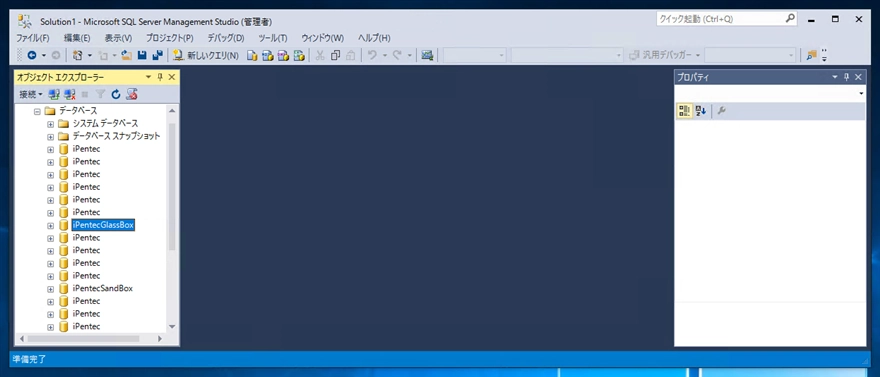Open the toolbar overflow options arrow
Image resolution: width=880 pixels, height=377 pixels.
tap(824, 55)
